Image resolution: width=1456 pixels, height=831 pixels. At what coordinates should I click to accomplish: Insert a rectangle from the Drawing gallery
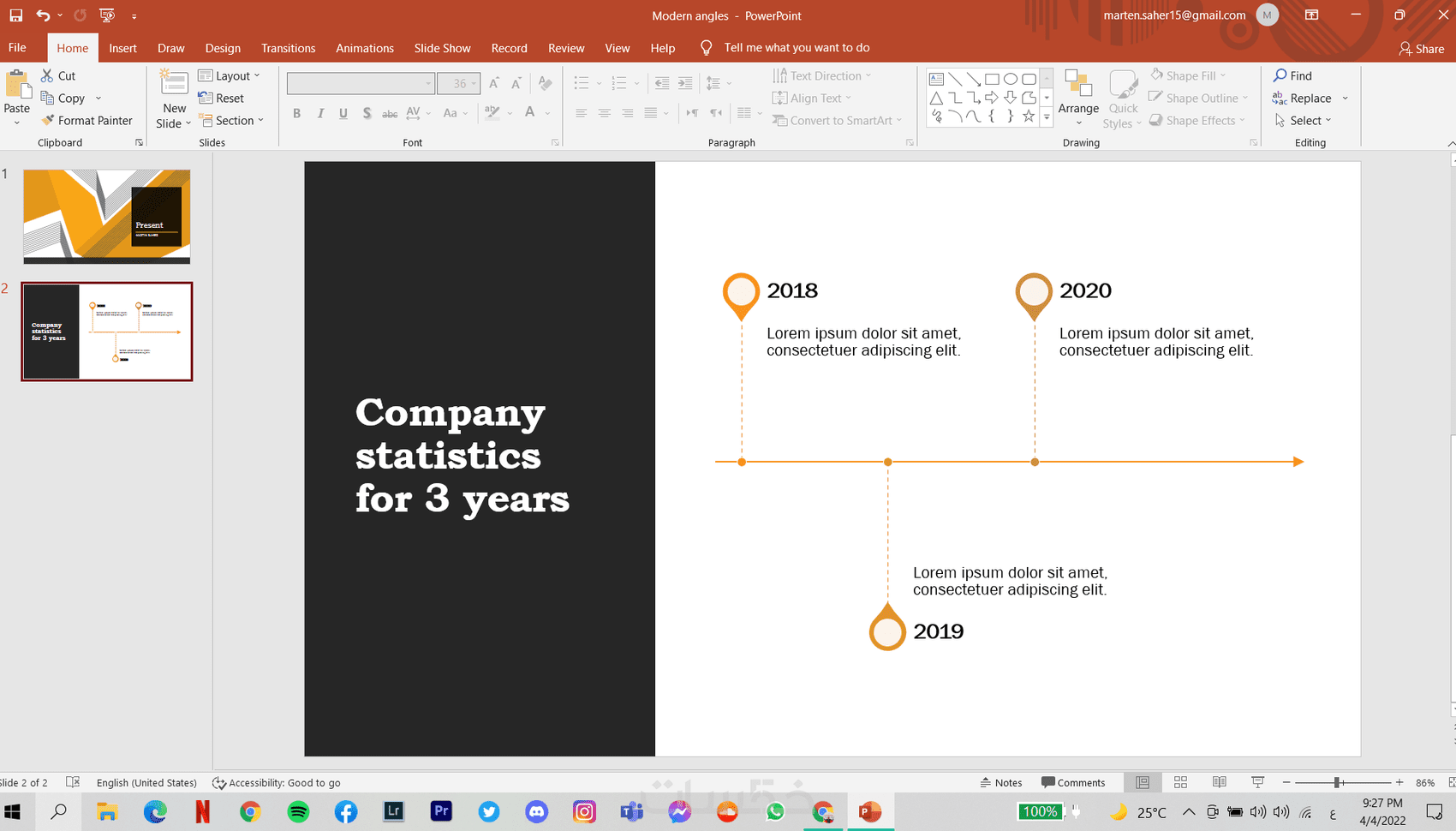[991, 77]
